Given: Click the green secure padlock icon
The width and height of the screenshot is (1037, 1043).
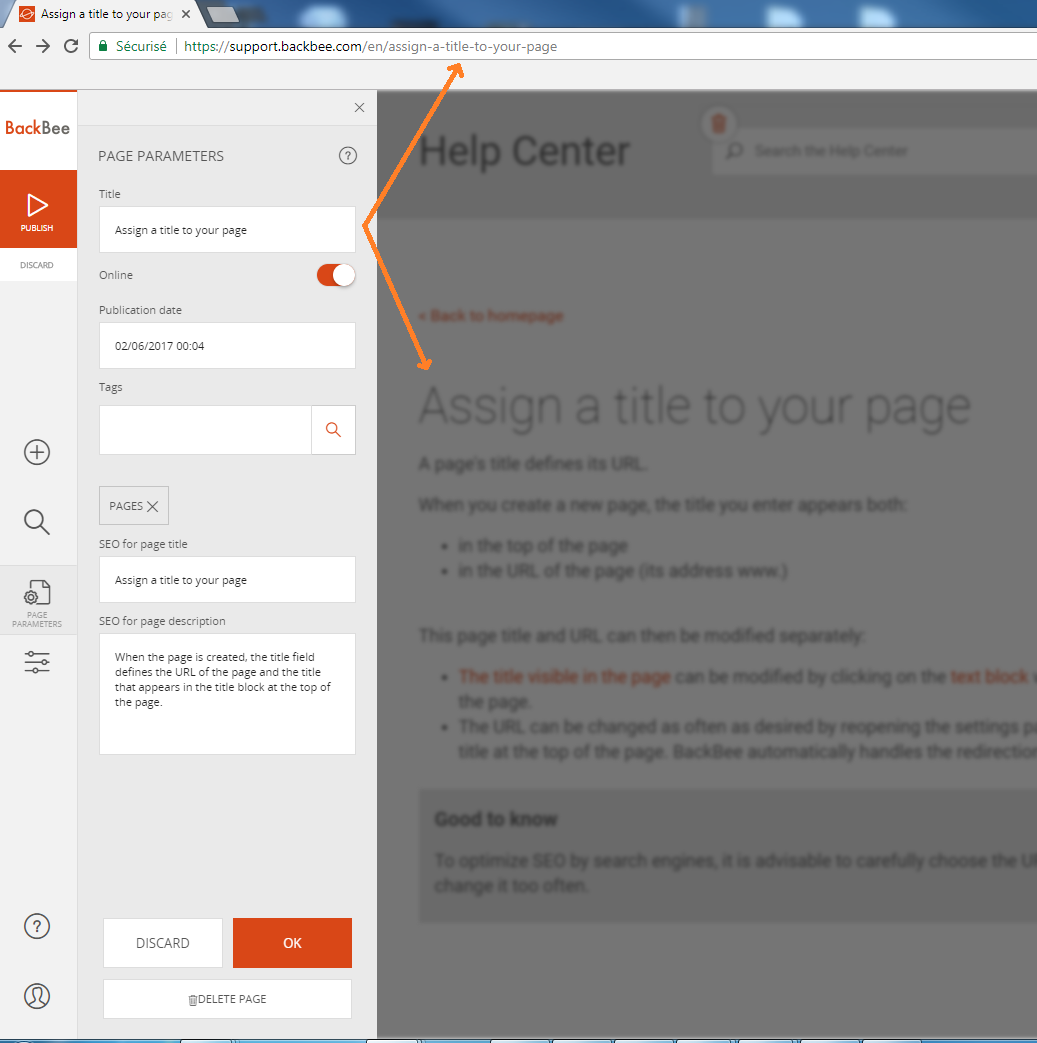Looking at the screenshot, I should pyautogui.click(x=102, y=46).
